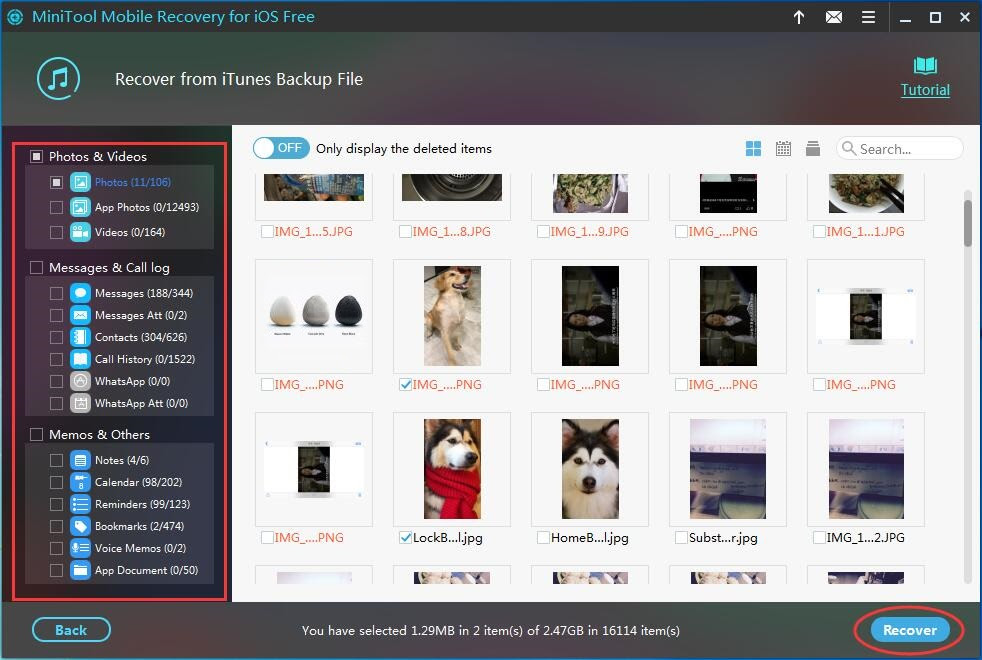Click the selection status text at bottom
Screen dimensions: 982x660
tap(490, 631)
